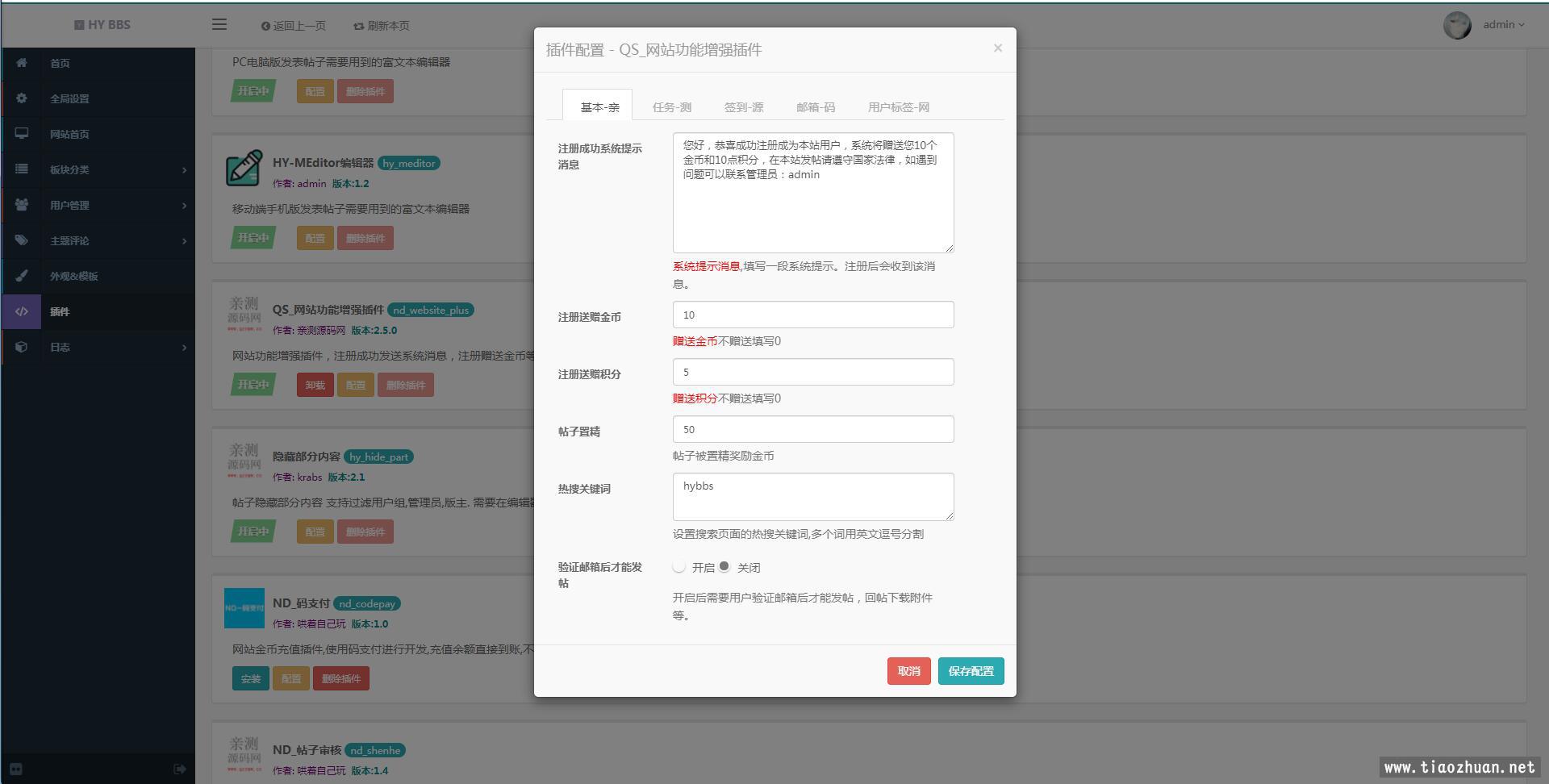Click the topic comments tags icon
This screenshot has height=784, width=1549.
[x=22, y=240]
